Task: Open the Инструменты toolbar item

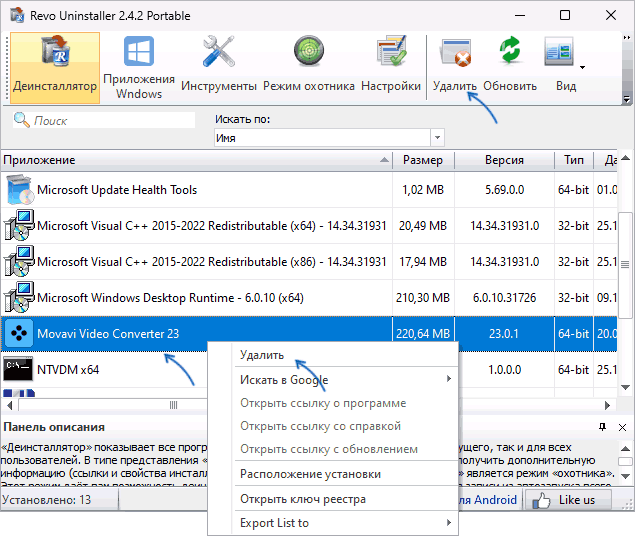Action: [x=219, y=68]
